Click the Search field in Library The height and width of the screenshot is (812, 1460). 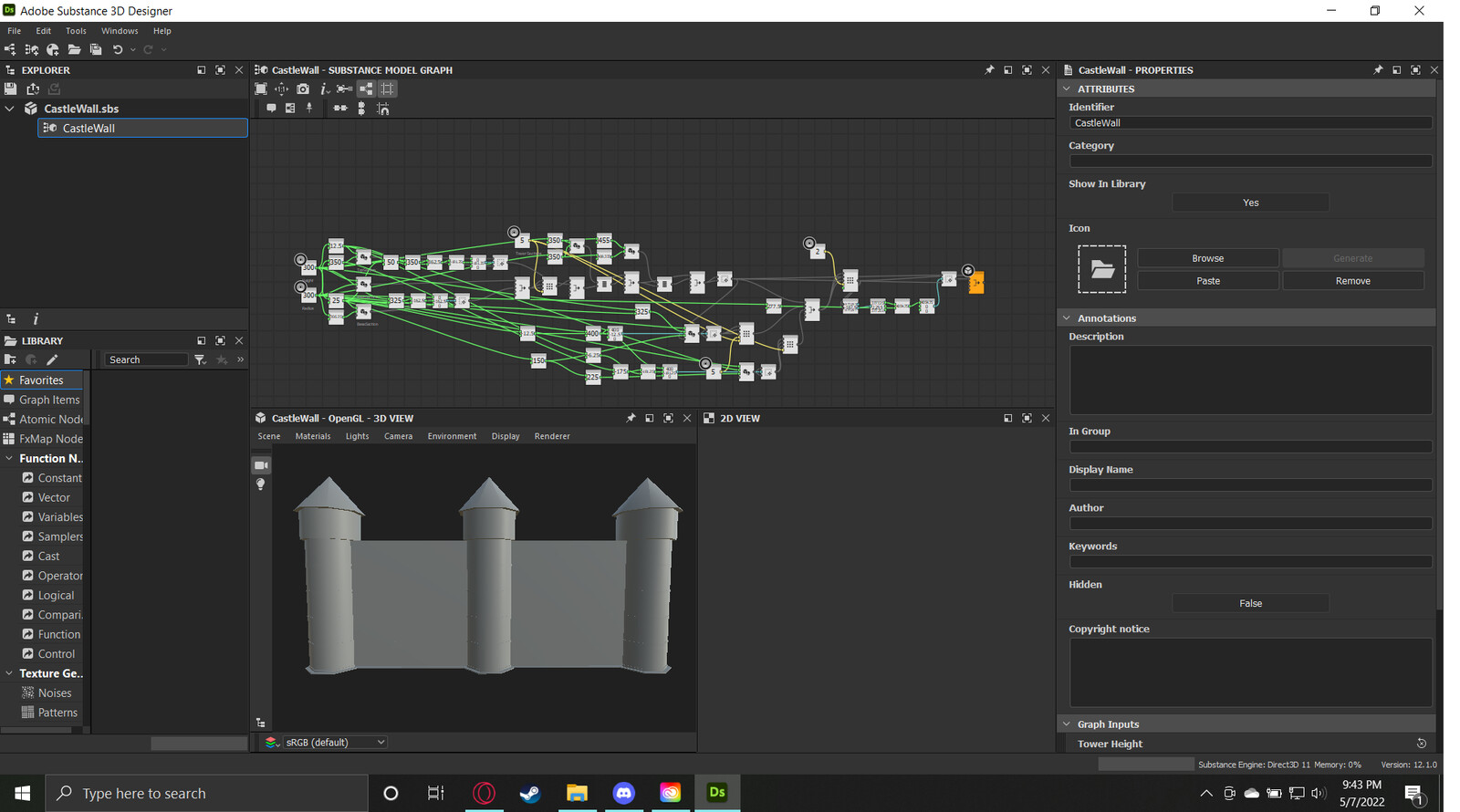pyautogui.click(x=146, y=359)
